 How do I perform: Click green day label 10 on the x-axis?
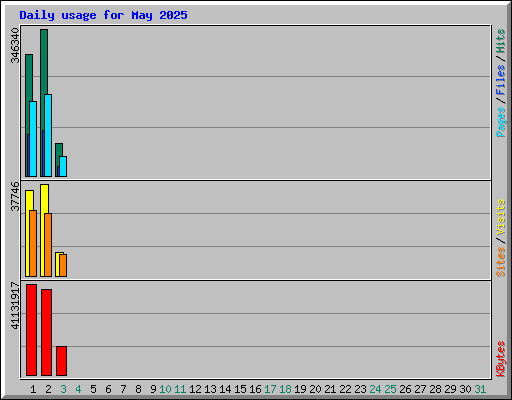[x=165, y=389]
